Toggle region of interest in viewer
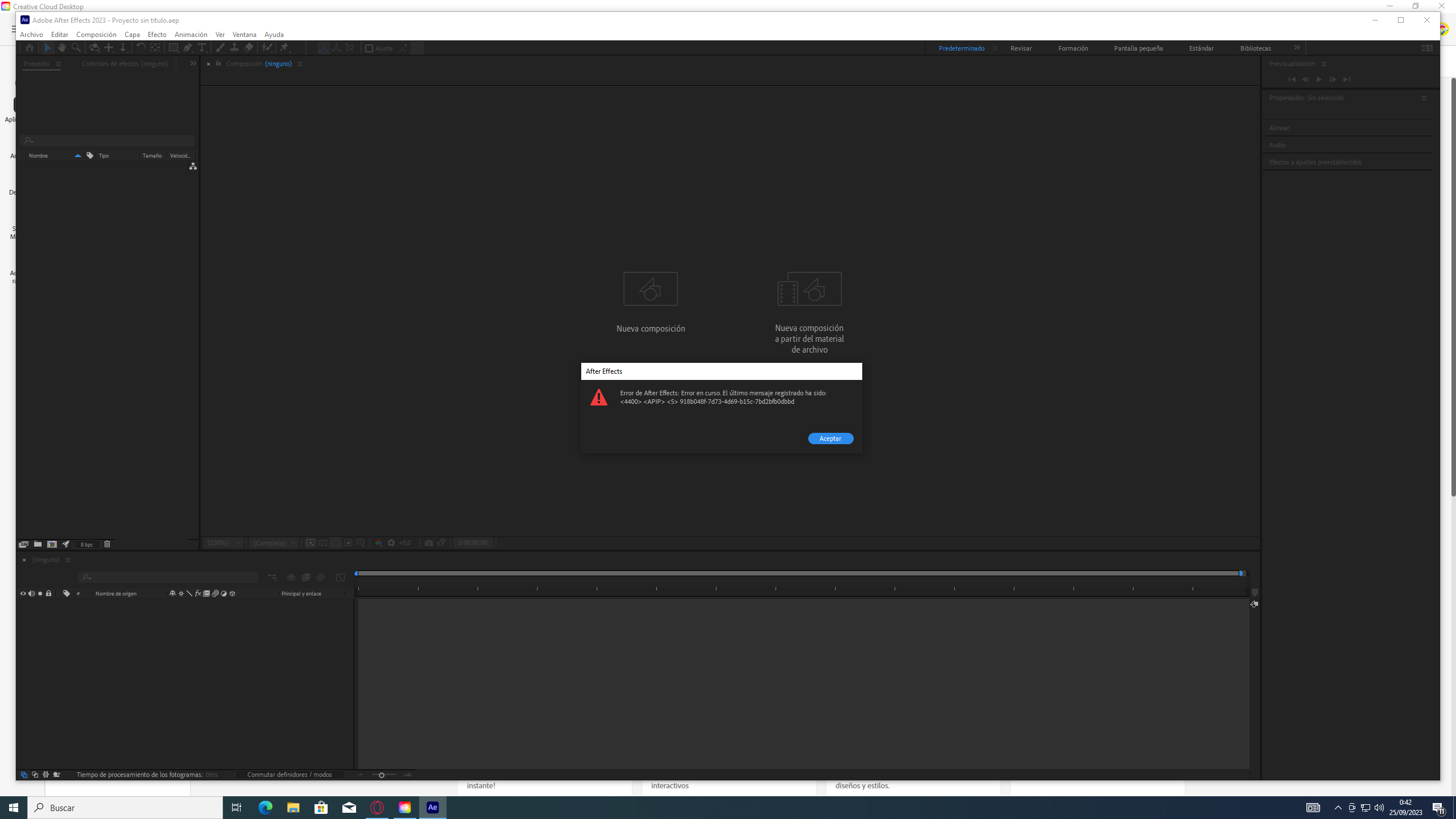Image resolution: width=1456 pixels, height=819 pixels. tap(348, 543)
